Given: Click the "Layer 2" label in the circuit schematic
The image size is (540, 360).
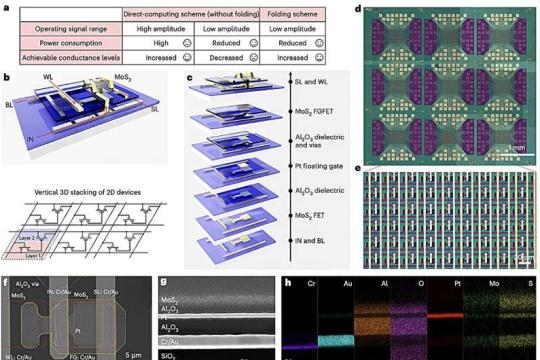Looking at the screenshot, I should (27, 238).
